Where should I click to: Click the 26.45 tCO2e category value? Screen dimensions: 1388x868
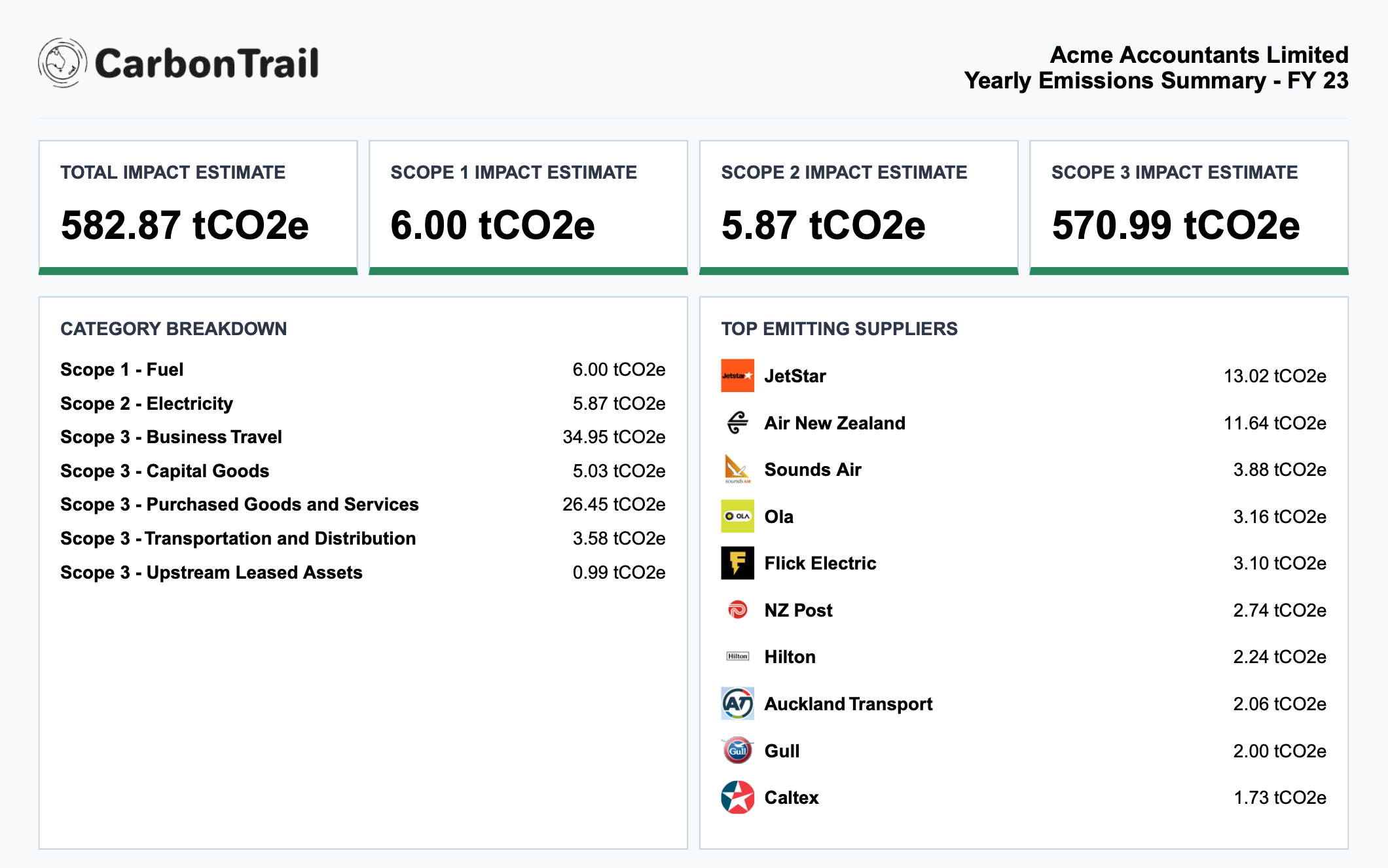pos(614,505)
